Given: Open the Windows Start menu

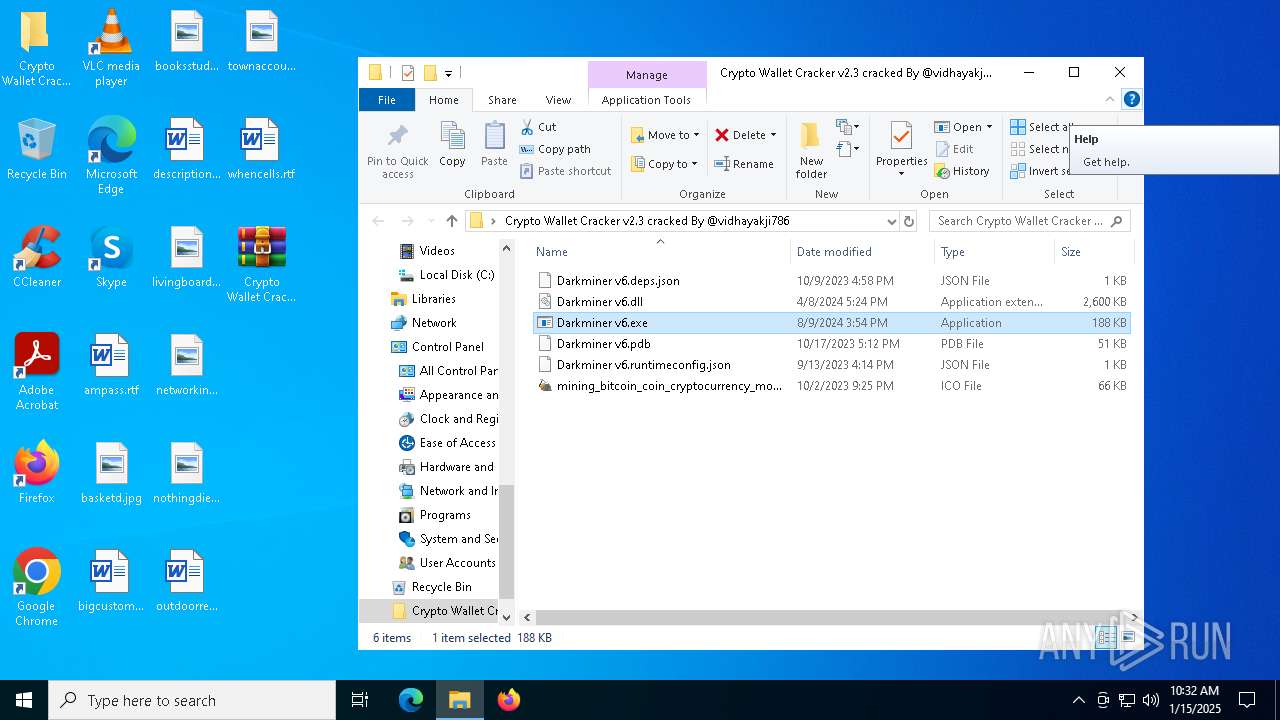Looking at the screenshot, I should 24,700.
